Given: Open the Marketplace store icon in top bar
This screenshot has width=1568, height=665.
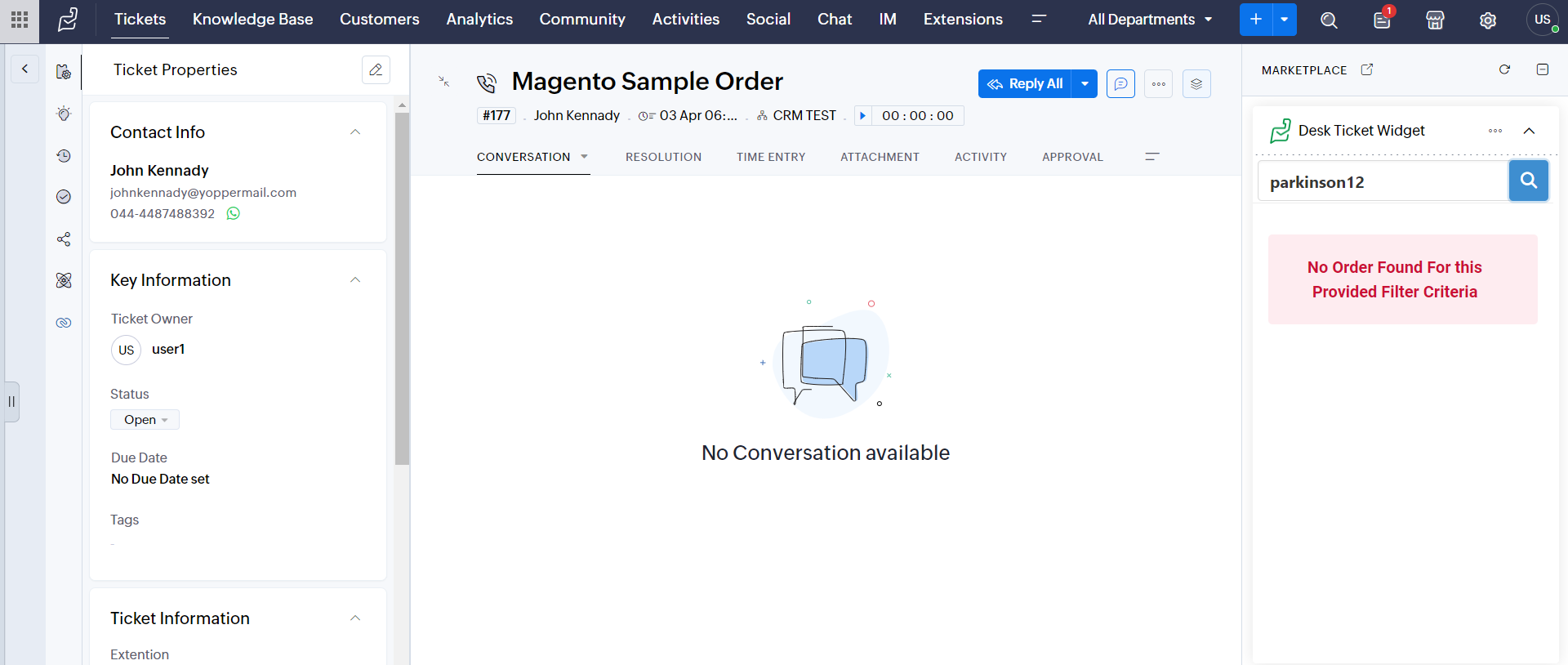Looking at the screenshot, I should 1435,20.
